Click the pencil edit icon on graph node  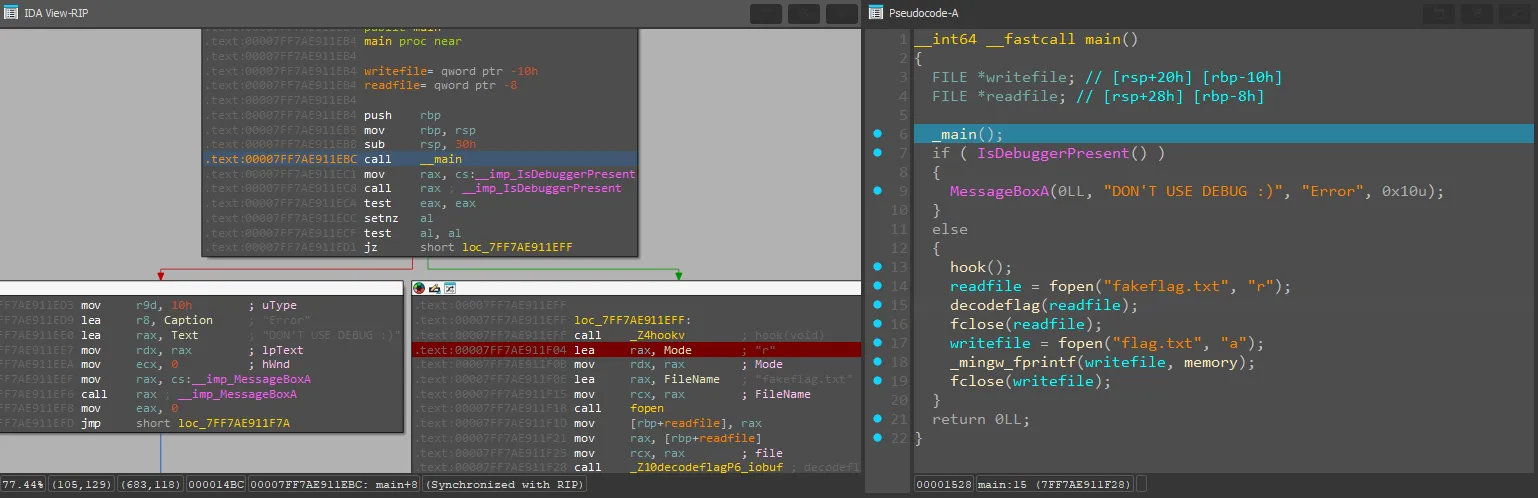coord(435,288)
